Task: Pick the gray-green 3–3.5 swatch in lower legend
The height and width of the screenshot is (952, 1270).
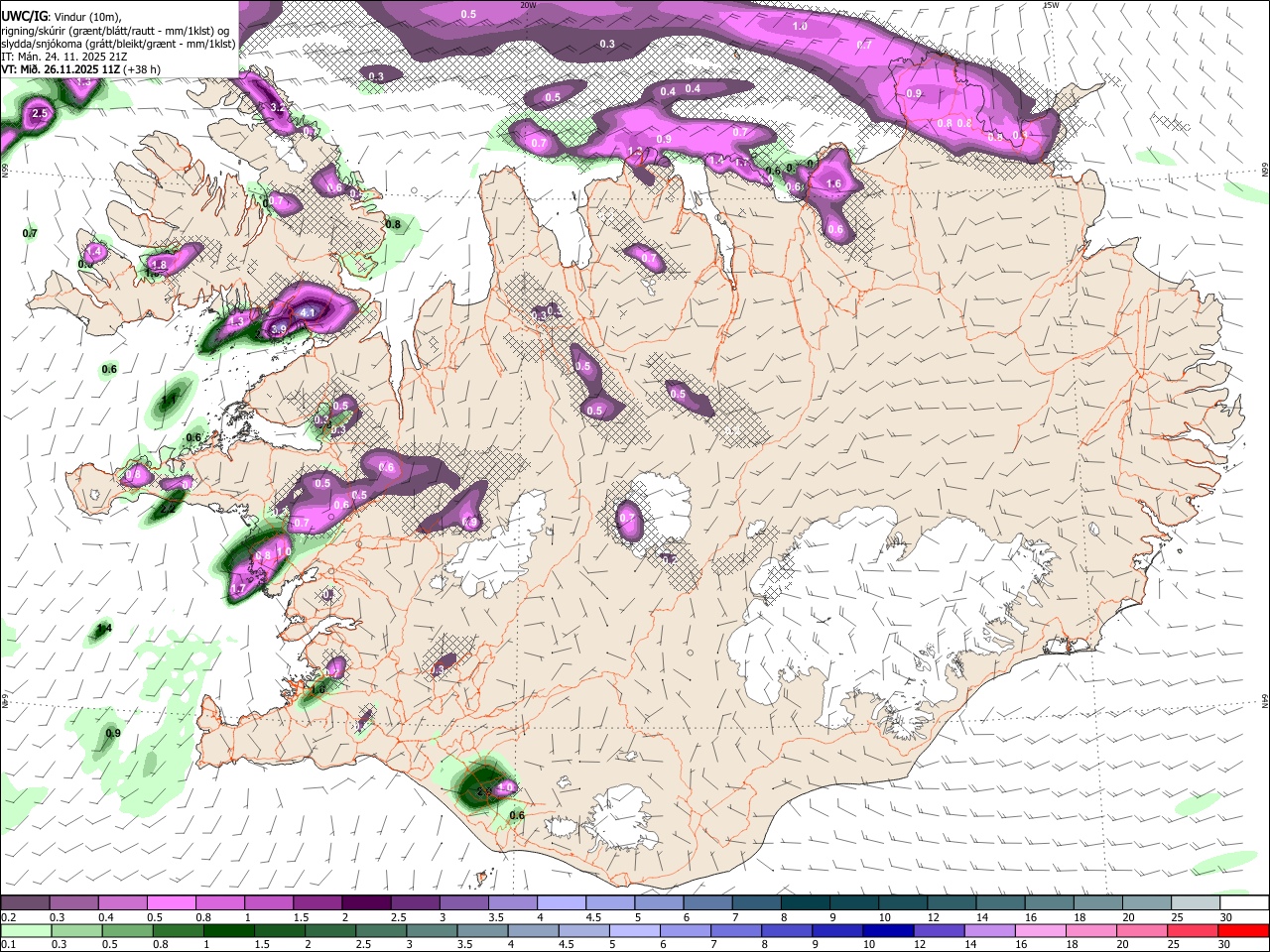Action: 434,930
